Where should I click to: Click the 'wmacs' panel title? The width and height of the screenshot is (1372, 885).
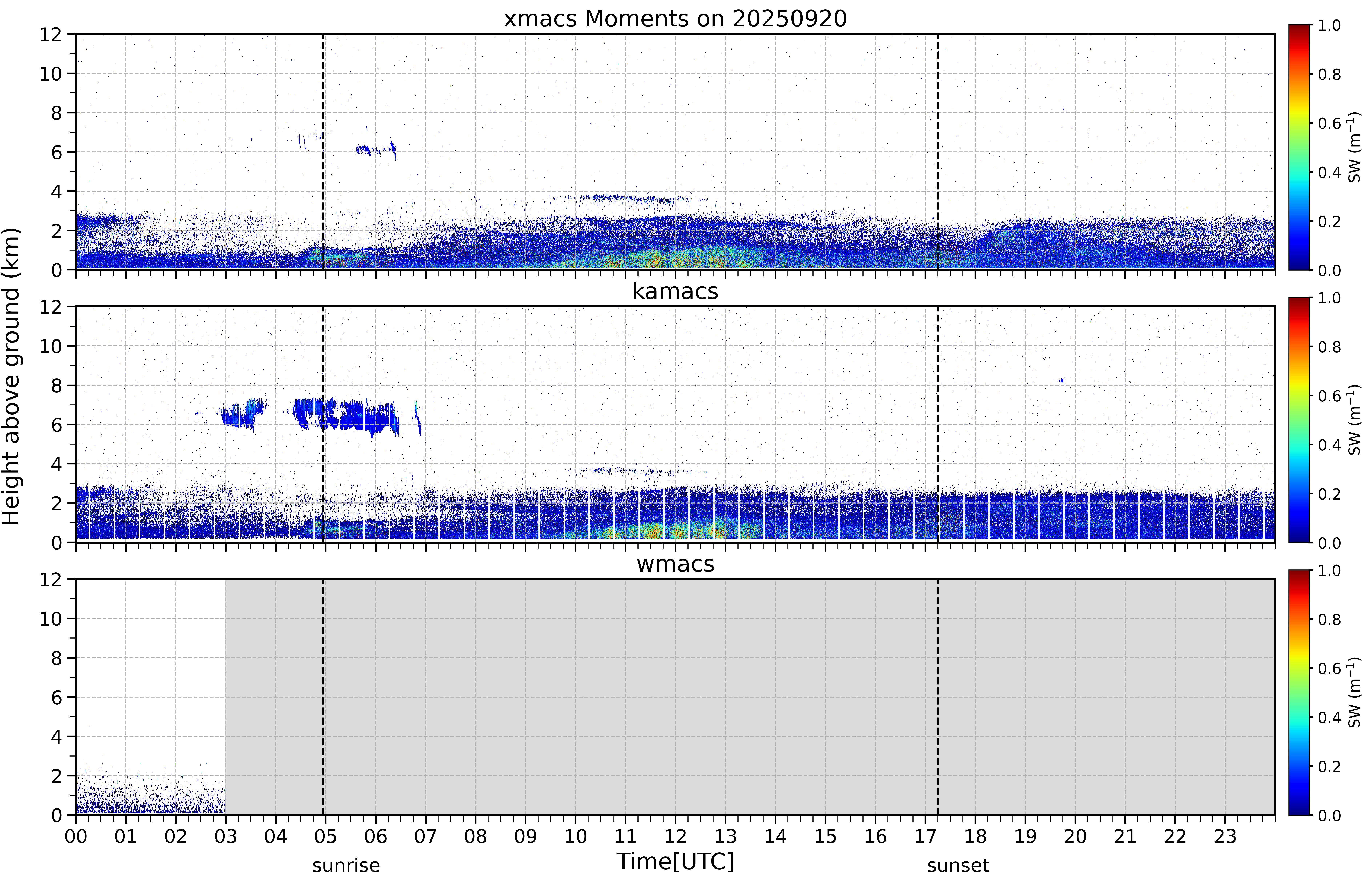coord(675,564)
